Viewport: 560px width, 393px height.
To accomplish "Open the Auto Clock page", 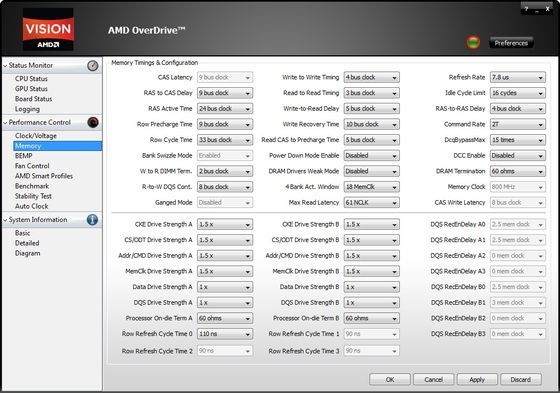I will click(x=31, y=206).
